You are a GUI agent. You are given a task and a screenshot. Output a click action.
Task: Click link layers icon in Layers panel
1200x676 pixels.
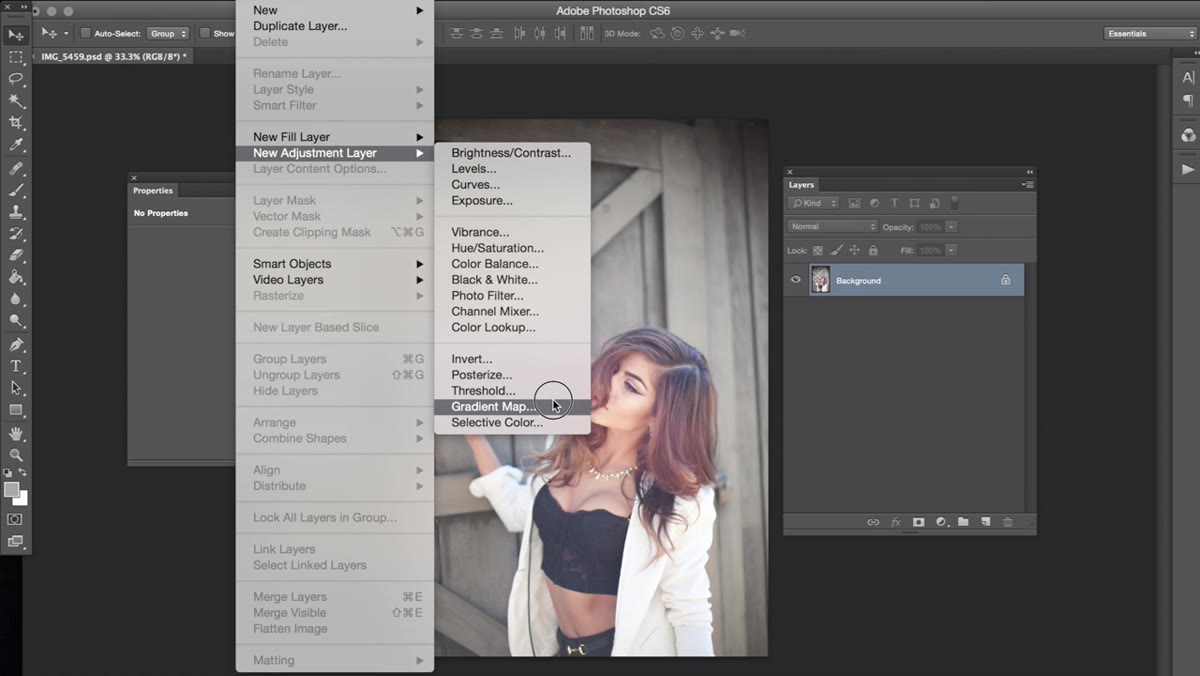coord(873,522)
